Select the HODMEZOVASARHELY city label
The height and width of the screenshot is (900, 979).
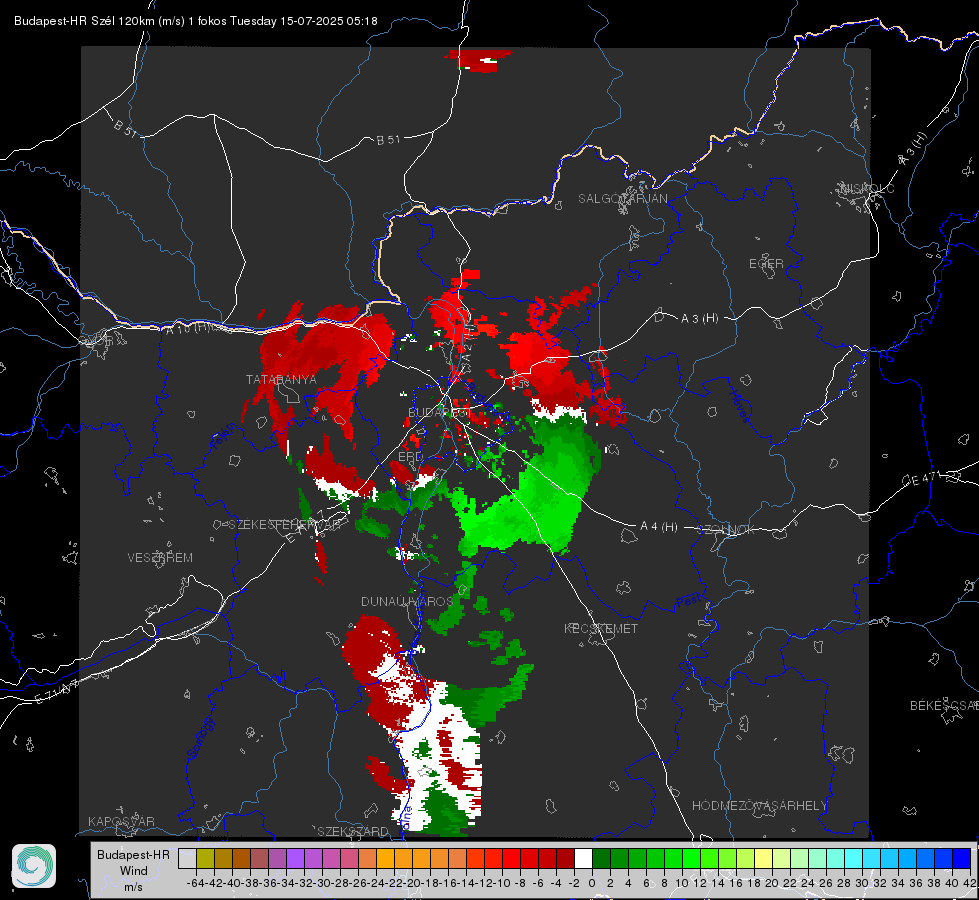759,806
